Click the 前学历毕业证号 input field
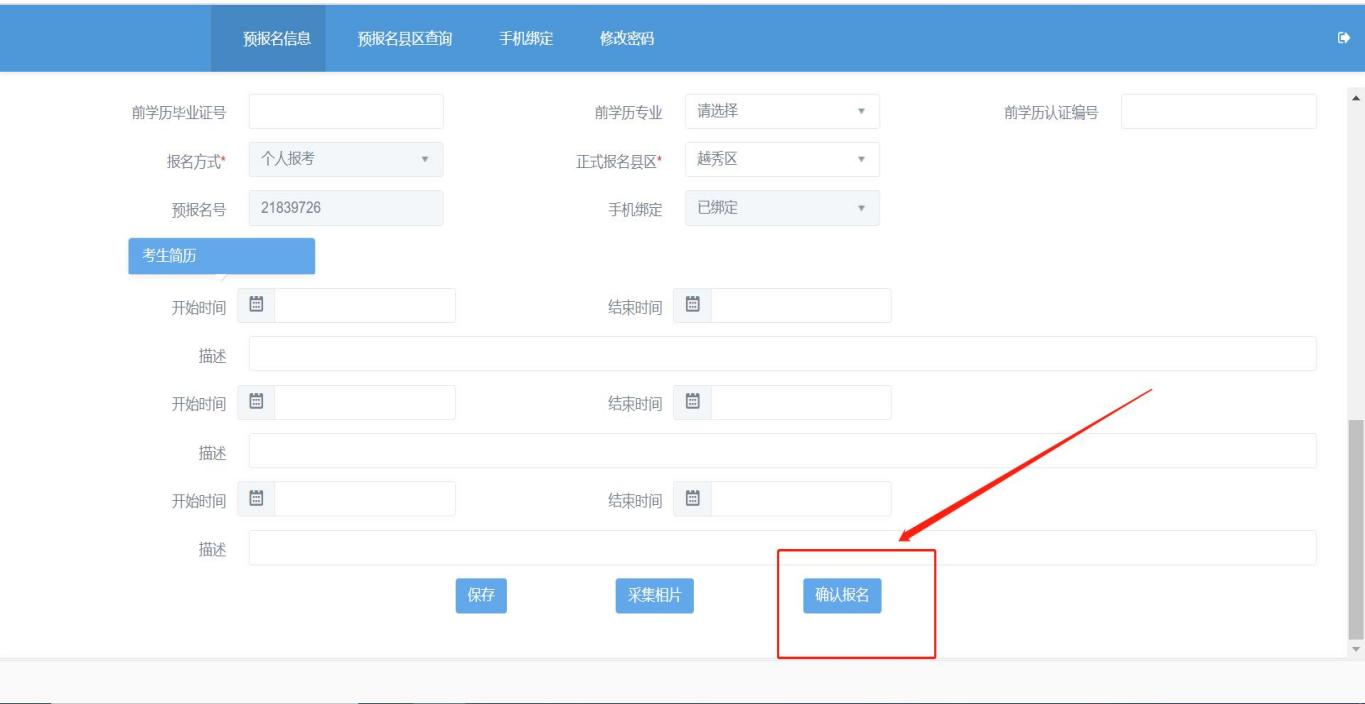 click(x=345, y=112)
